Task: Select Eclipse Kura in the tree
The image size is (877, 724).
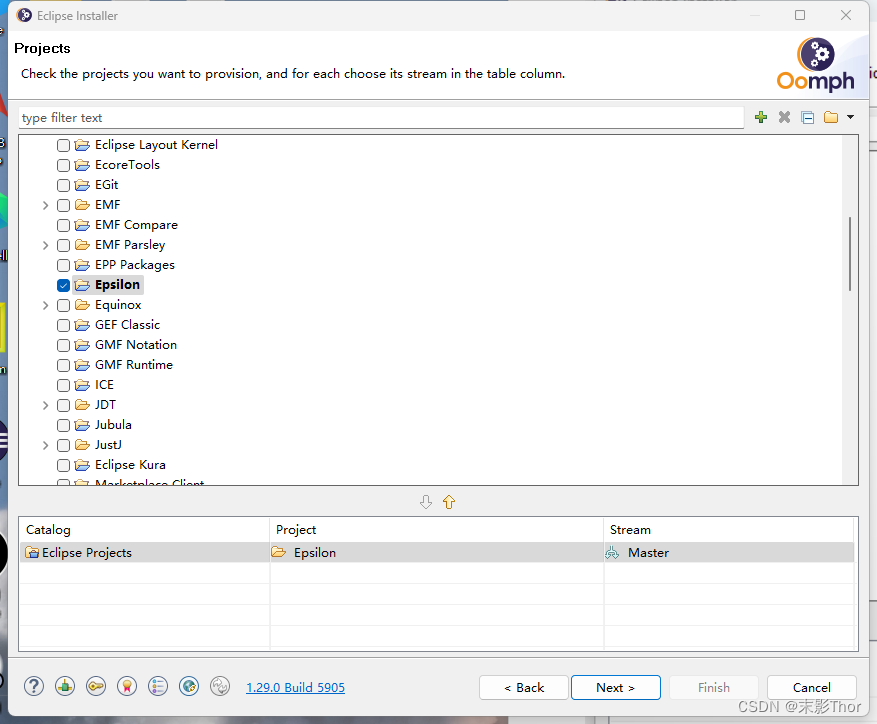Action: [130, 465]
